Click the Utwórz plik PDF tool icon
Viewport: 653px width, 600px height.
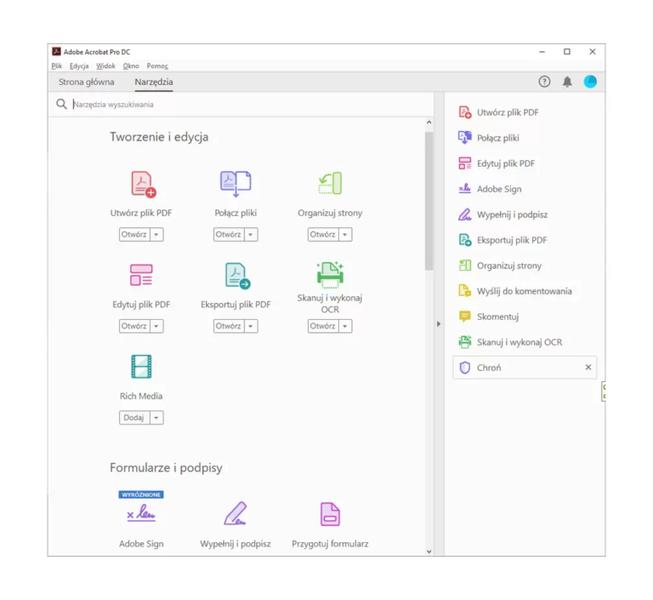pyautogui.click(x=143, y=184)
